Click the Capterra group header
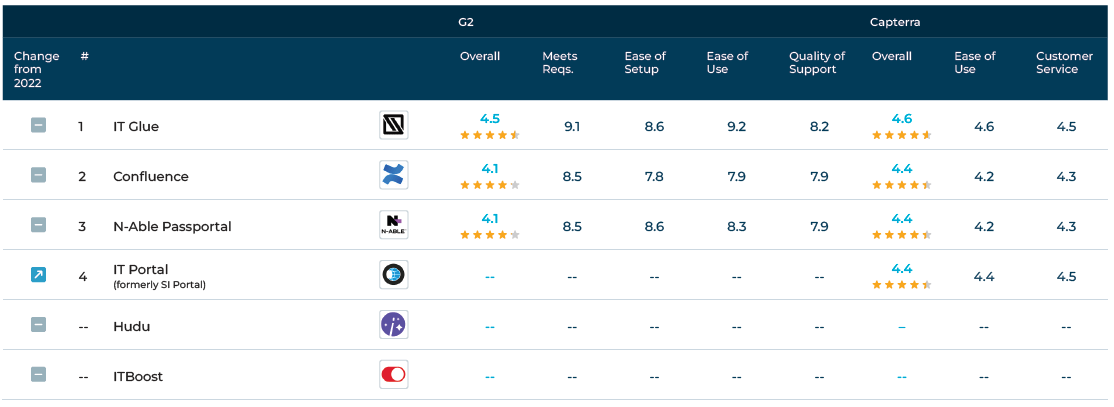Image resolution: width=1114 pixels, height=407 pixels. (x=895, y=22)
